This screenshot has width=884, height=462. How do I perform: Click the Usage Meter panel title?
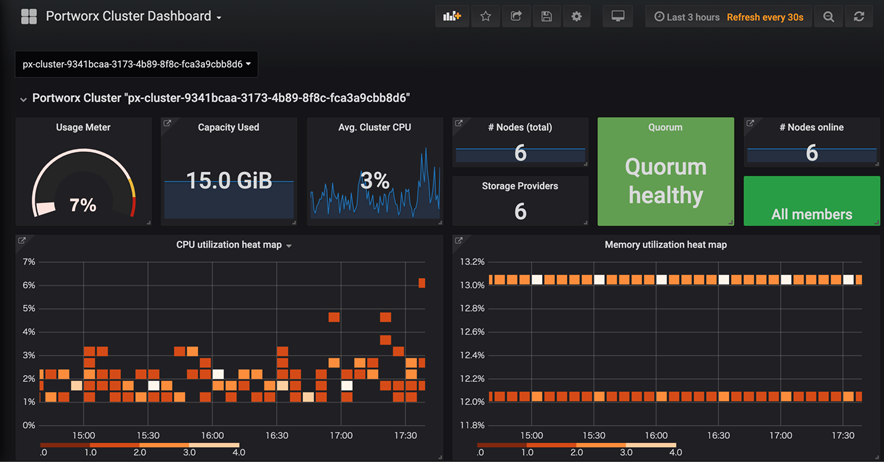pyautogui.click(x=83, y=127)
